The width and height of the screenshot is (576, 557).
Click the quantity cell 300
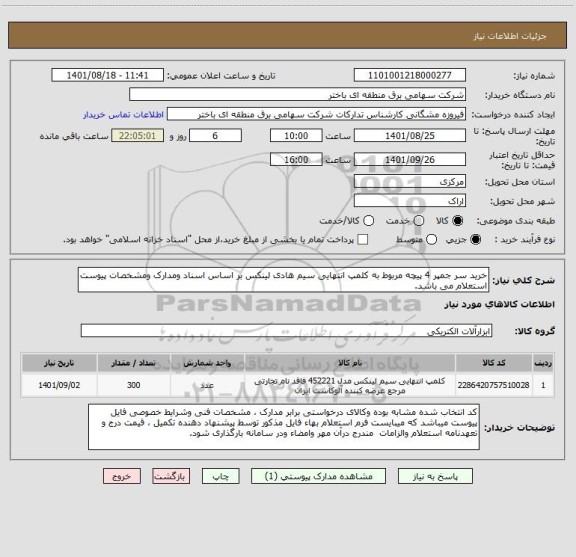134,385
